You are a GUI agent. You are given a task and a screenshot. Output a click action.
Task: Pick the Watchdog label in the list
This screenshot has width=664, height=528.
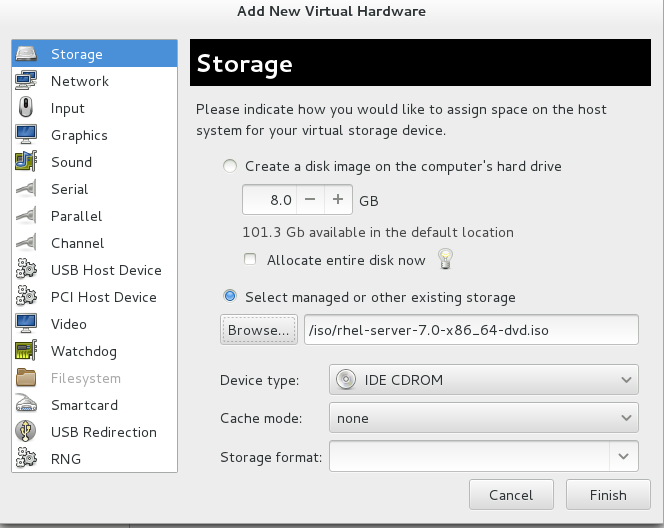[84, 351]
